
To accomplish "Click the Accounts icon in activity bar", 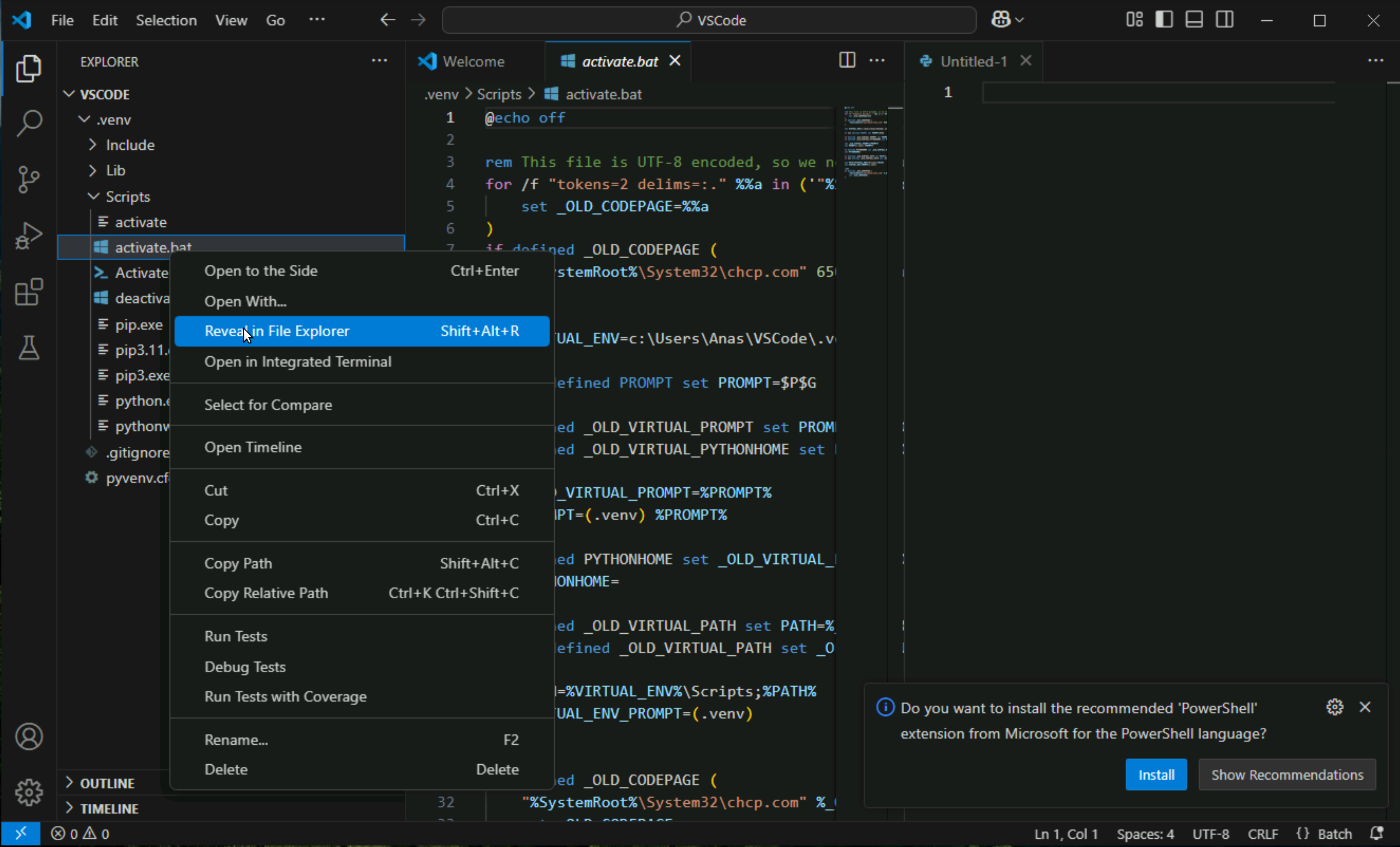I will tap(28, 736).
